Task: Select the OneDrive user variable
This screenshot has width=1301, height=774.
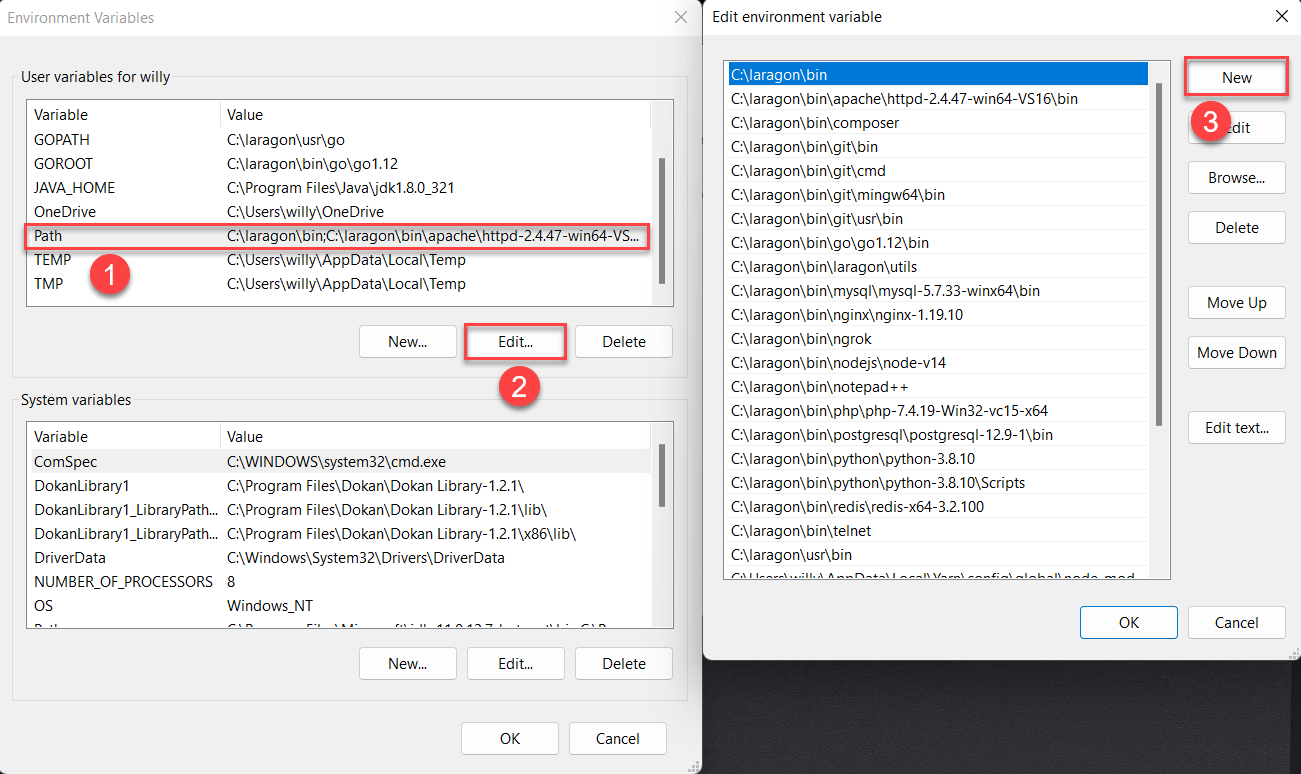Action: point(340,212)
